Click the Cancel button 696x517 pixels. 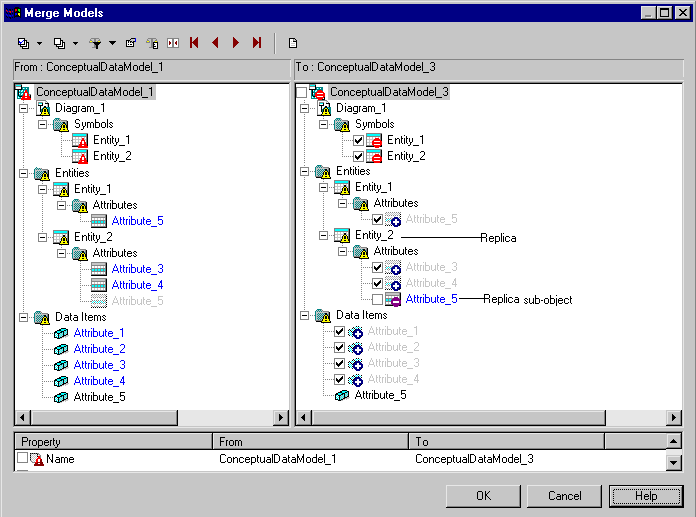tap(564, 496)
